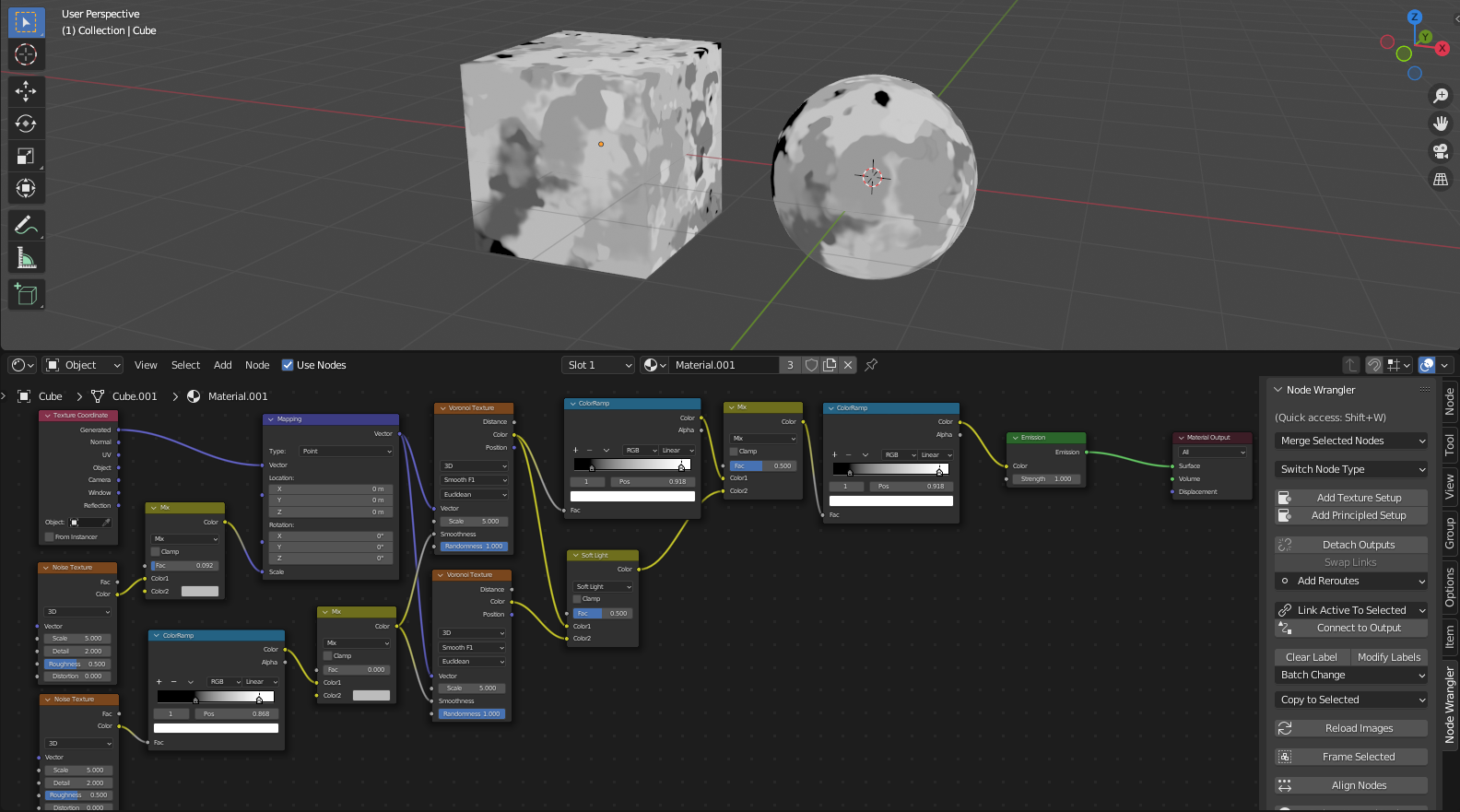Screen dimensions: 1460x812
Task: Click Emission node Strength slider
Action: coord(1046,479)
